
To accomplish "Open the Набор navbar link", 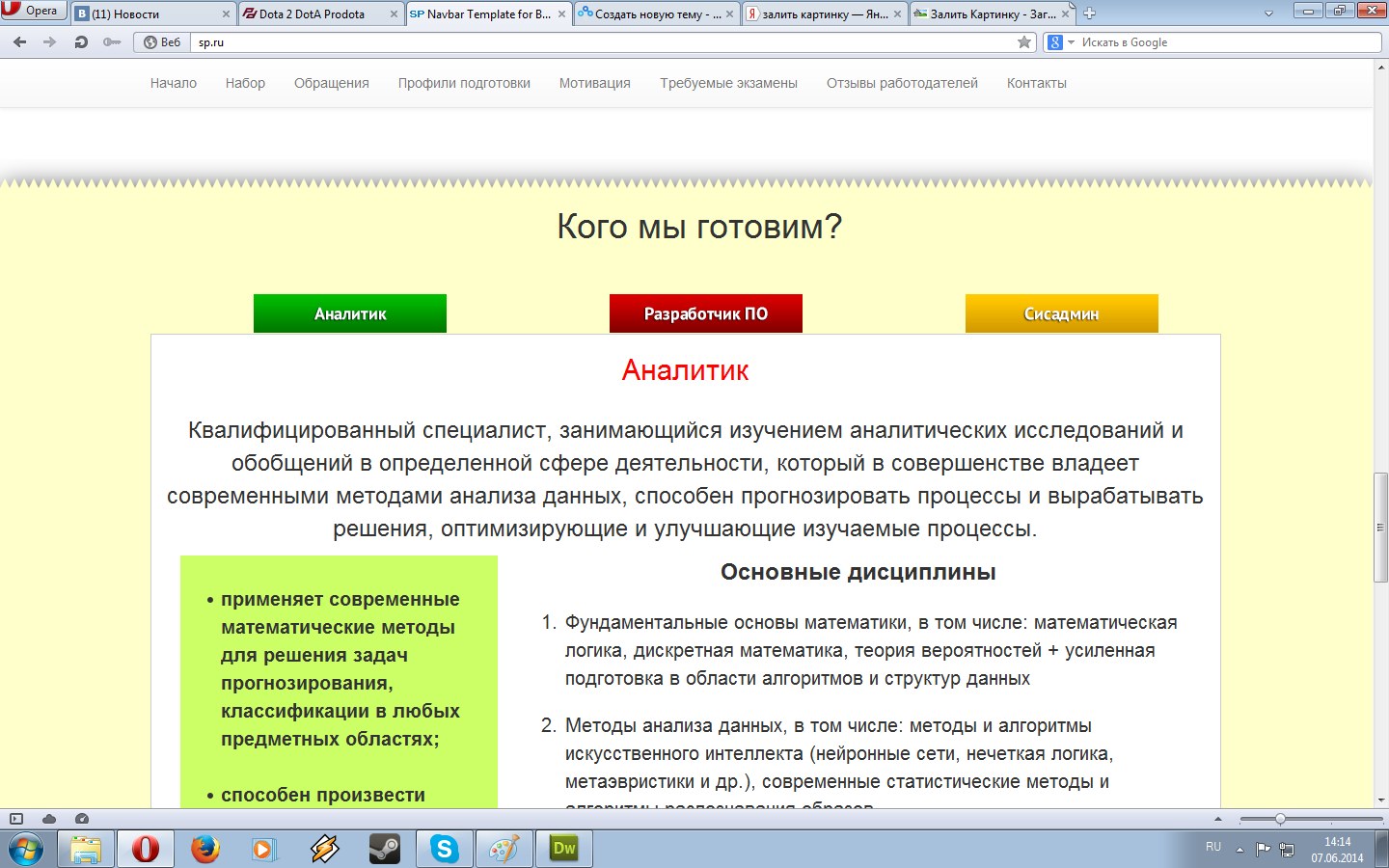I will tap(245, 83).
